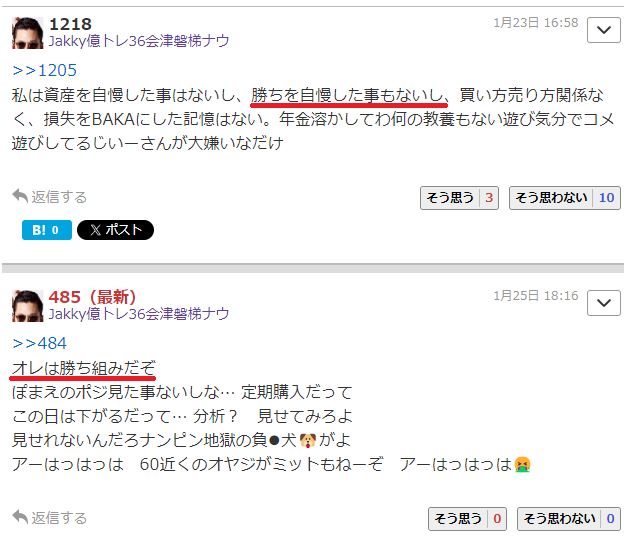Share via the X ポスト button
The height and width of the screenshot is (547, 627).
pyautogui.click(x=115, y=230)
